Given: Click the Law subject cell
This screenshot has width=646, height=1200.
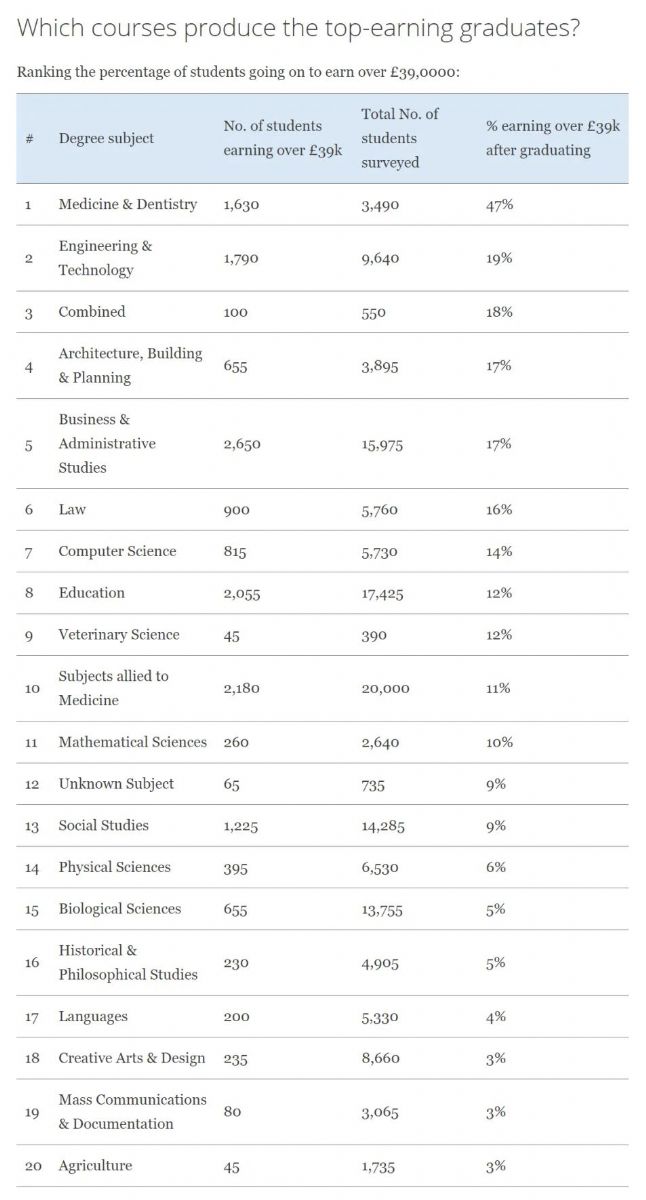Looking at the screenshot, I should (72, 510).
